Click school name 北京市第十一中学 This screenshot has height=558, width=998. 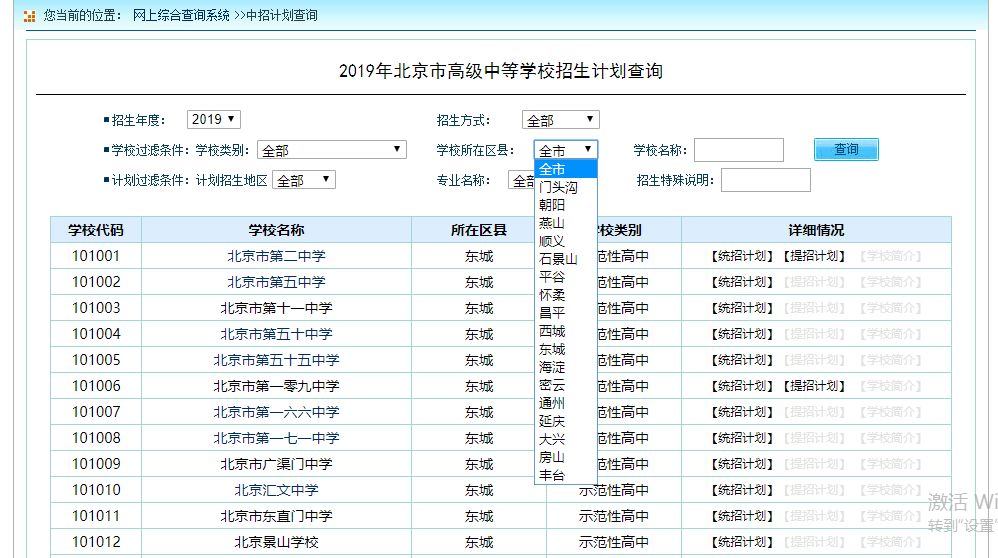tap(276, 308)
